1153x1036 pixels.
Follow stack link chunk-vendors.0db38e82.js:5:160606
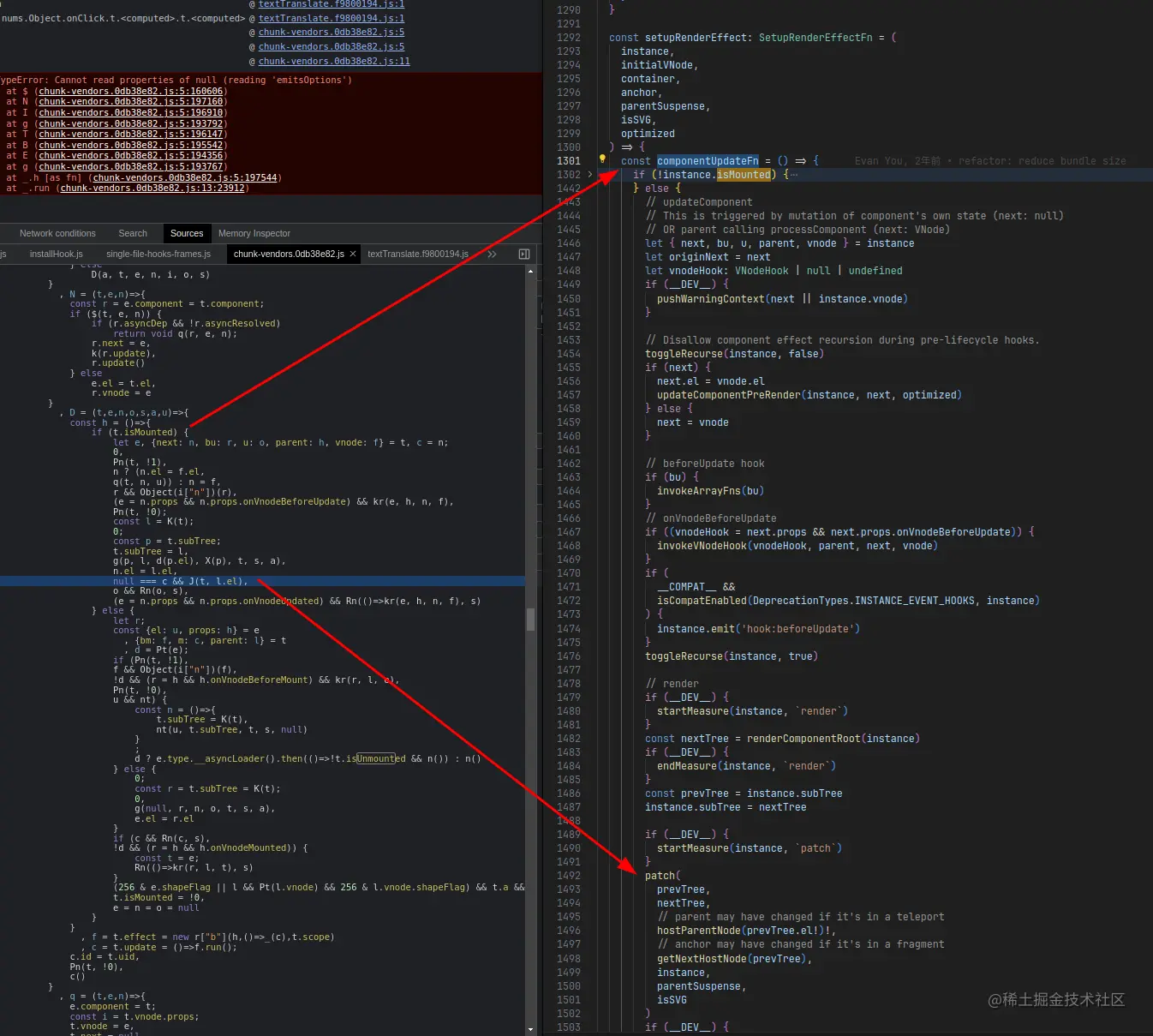(131, 91)
